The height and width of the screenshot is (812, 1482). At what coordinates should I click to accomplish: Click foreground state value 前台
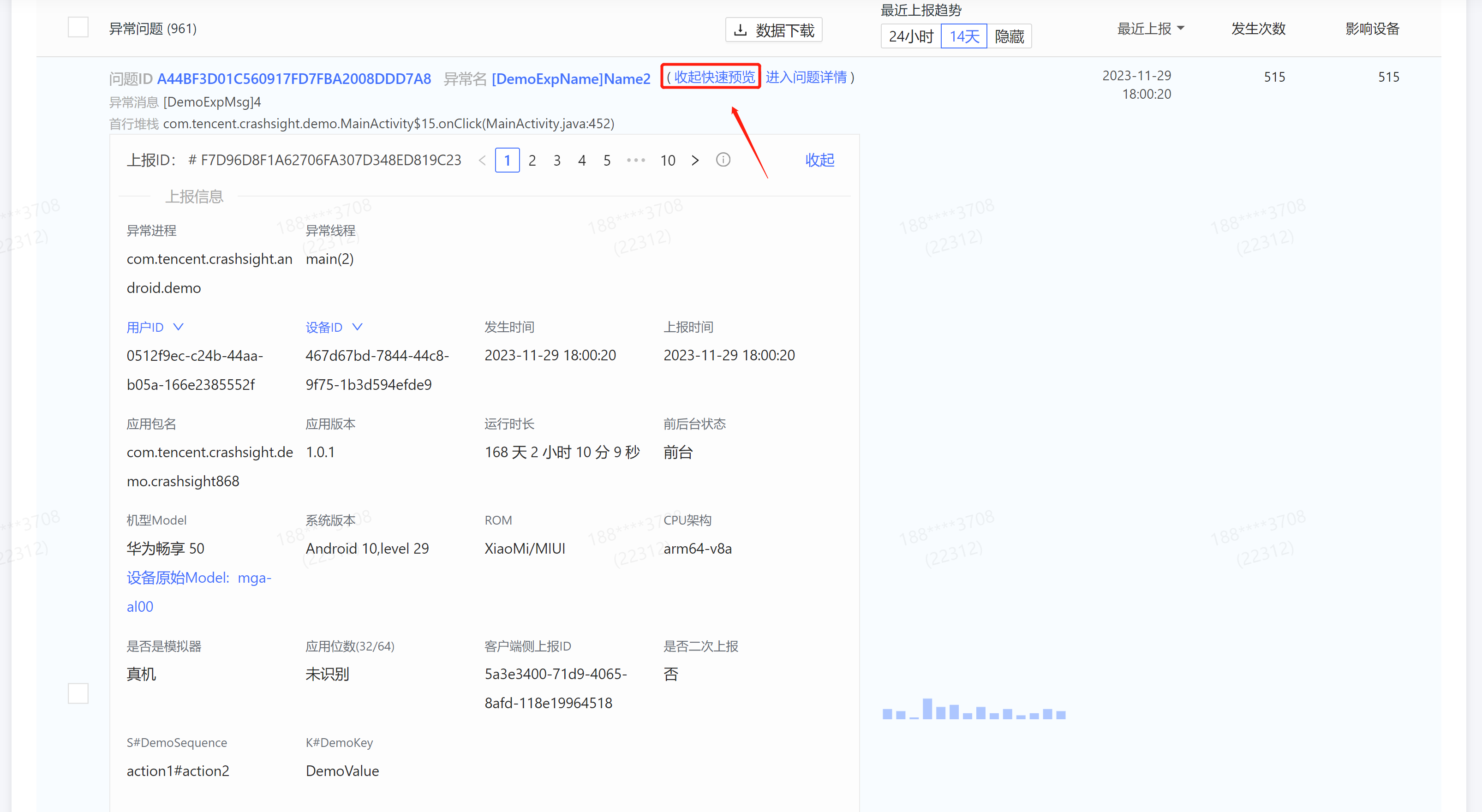click(x=678, y=452)
